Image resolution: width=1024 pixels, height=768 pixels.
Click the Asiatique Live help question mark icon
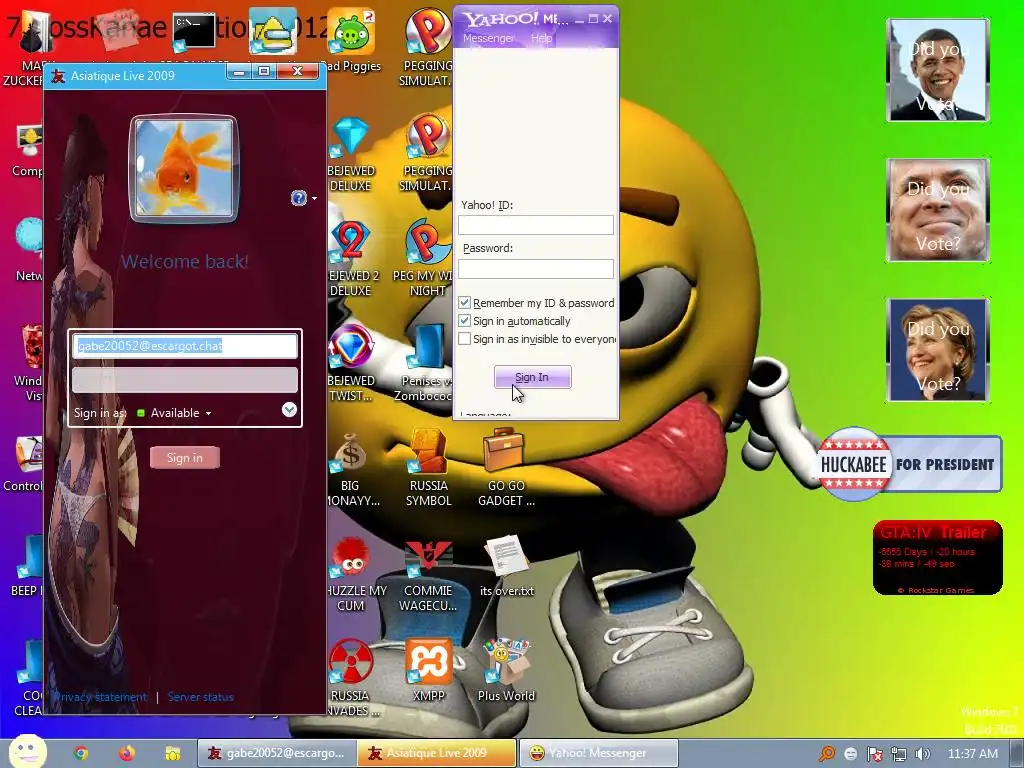298,198
